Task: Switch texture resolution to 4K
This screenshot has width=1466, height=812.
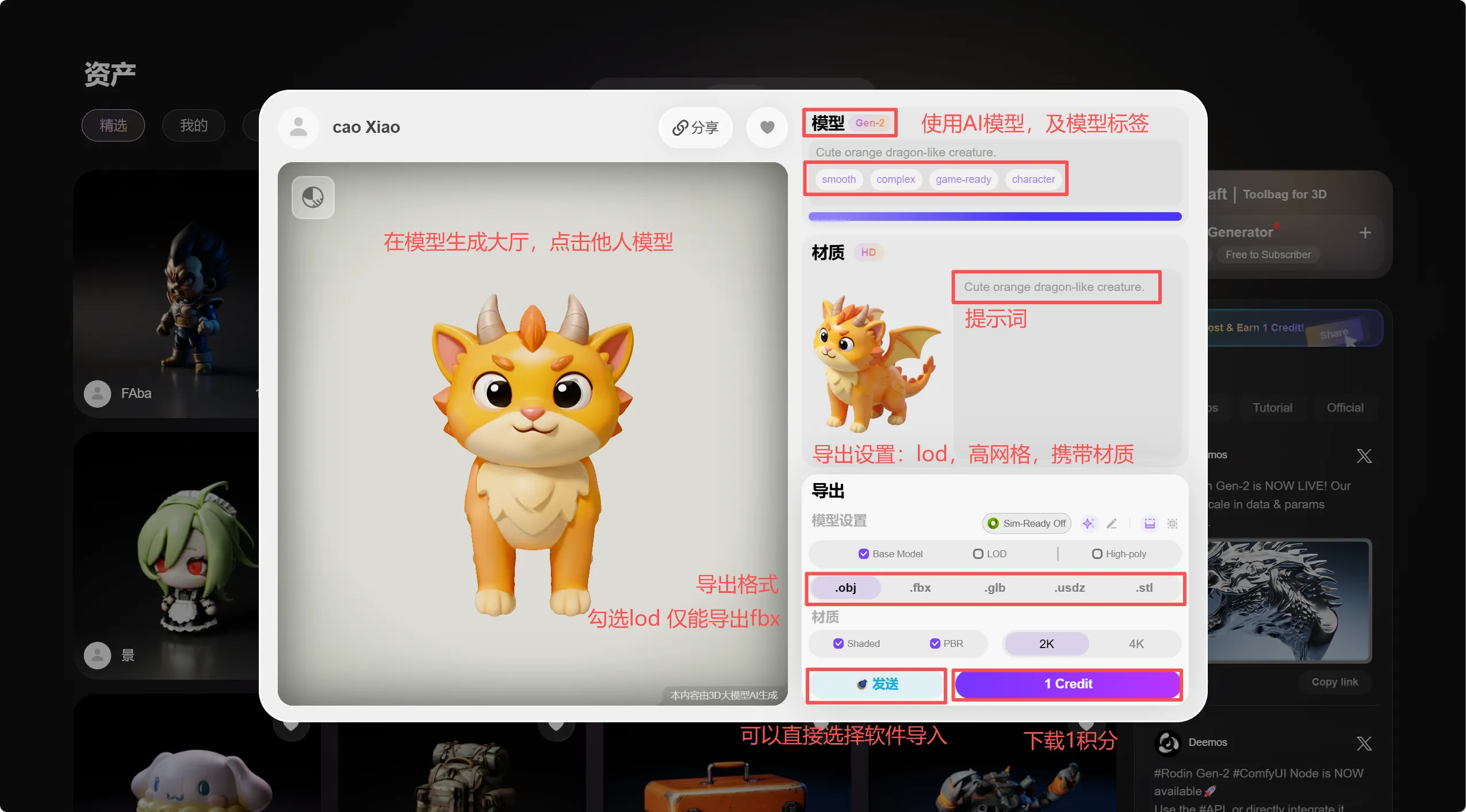Action: click(x=1136, y=644)
